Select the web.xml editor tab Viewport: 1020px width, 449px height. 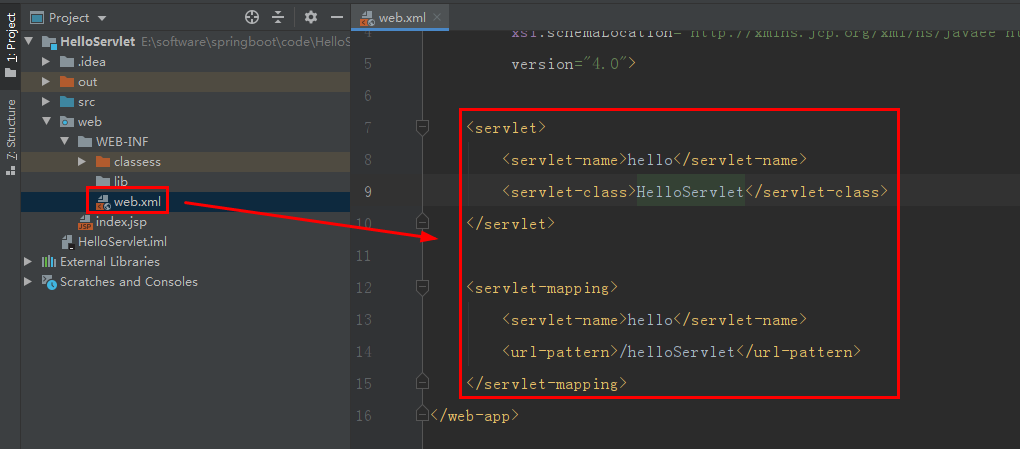(x=400, y=18)
